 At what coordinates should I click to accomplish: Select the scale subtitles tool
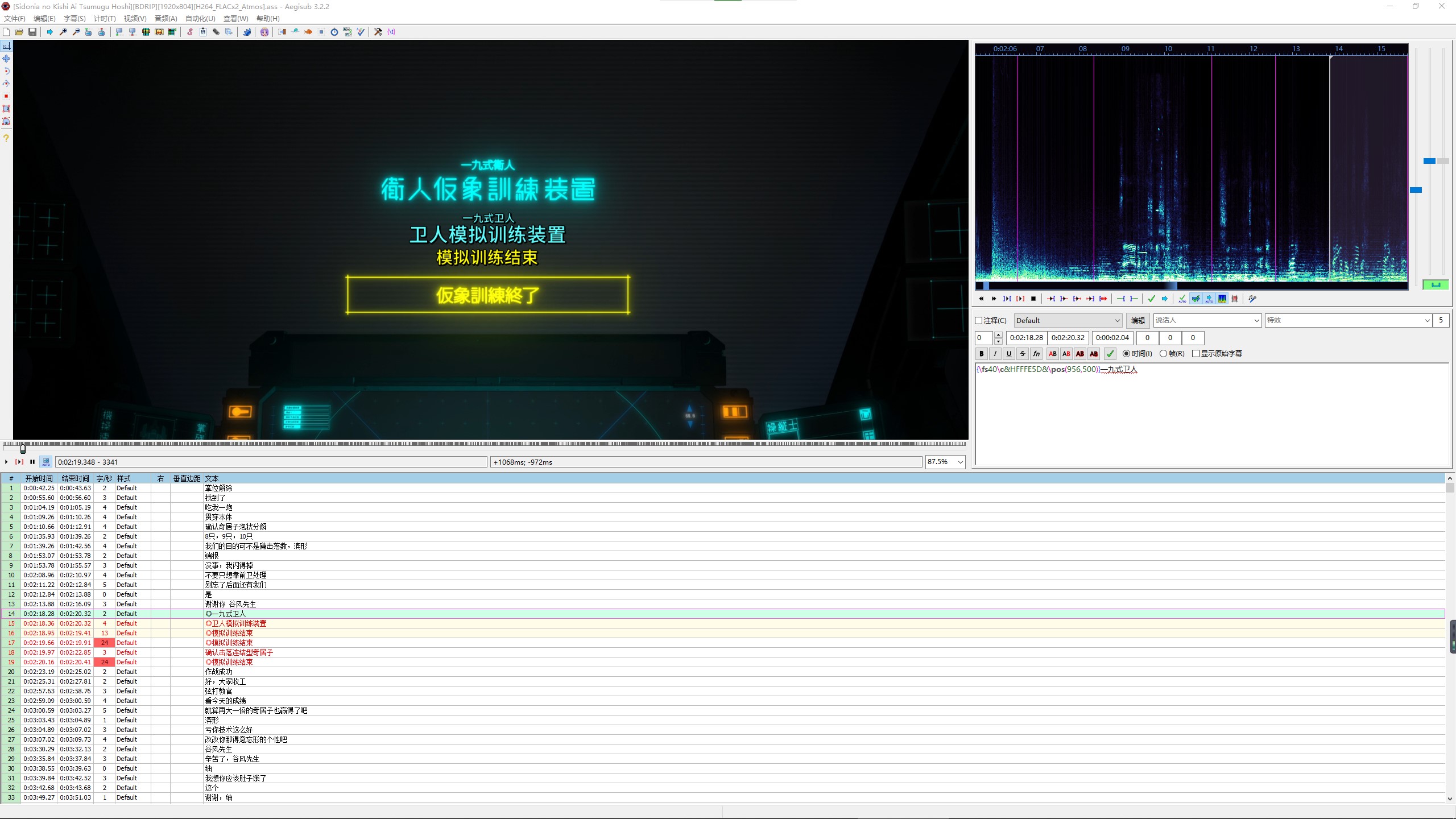tap(6, 96)
